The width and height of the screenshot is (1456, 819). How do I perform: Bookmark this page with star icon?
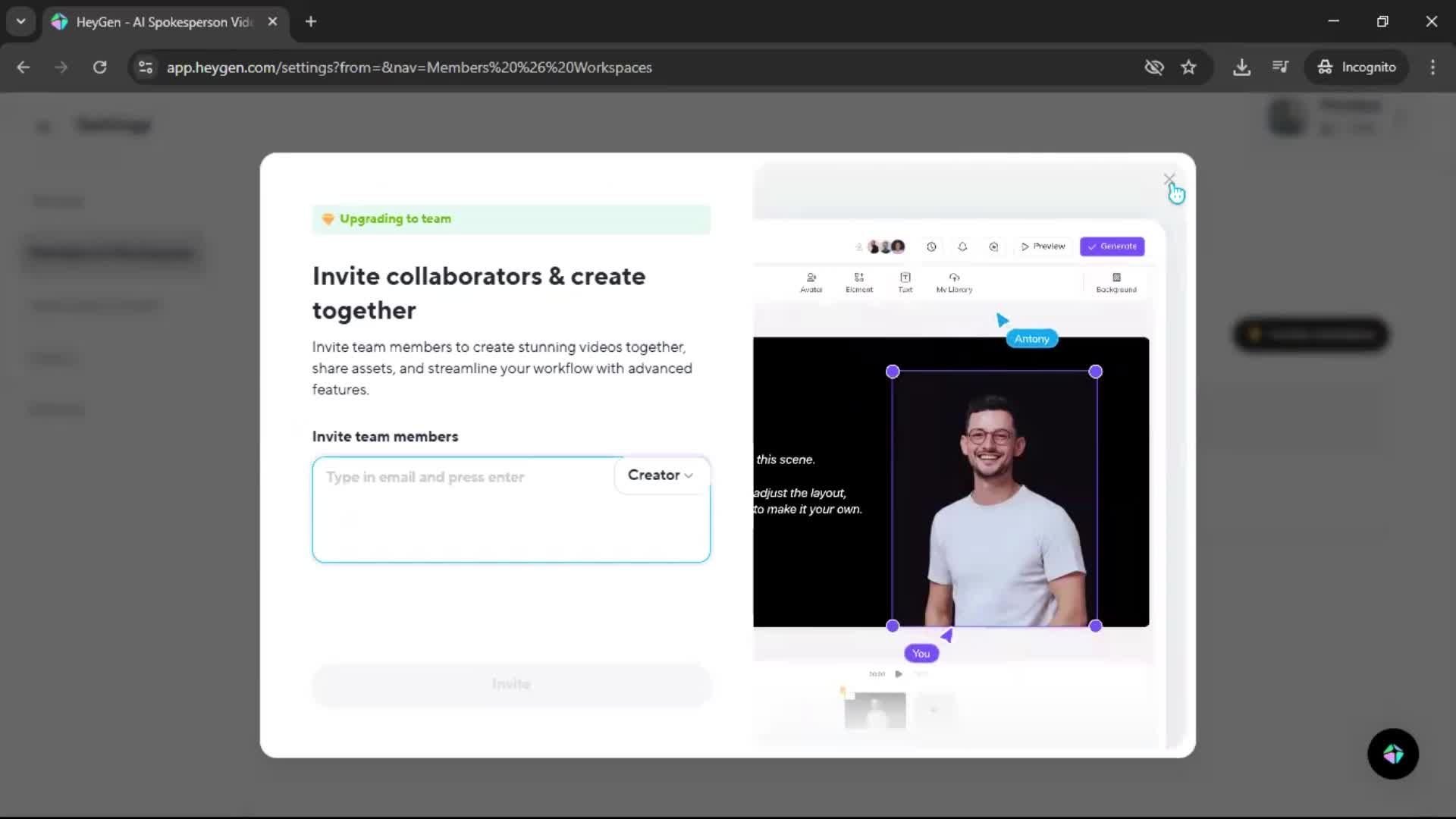pyautogui.click(x=1188, y=67)
